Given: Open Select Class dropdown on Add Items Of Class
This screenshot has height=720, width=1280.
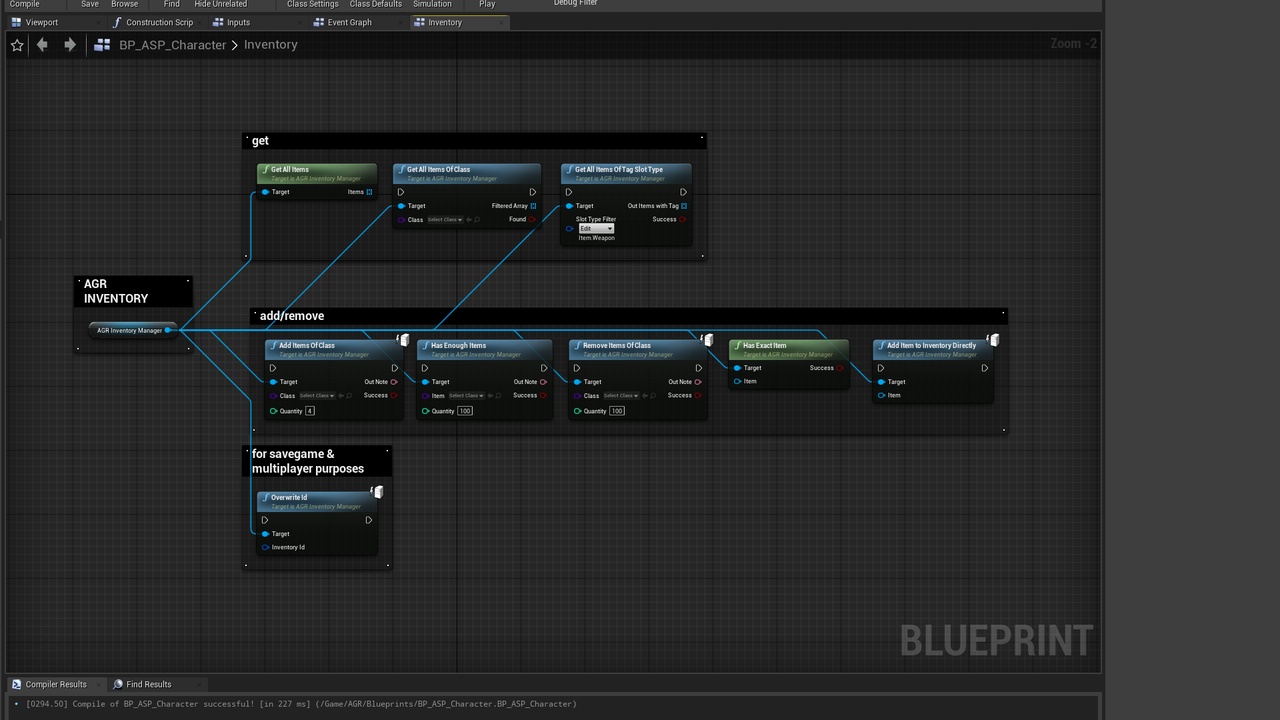Looking at the screenshot, I should (317, 396).
